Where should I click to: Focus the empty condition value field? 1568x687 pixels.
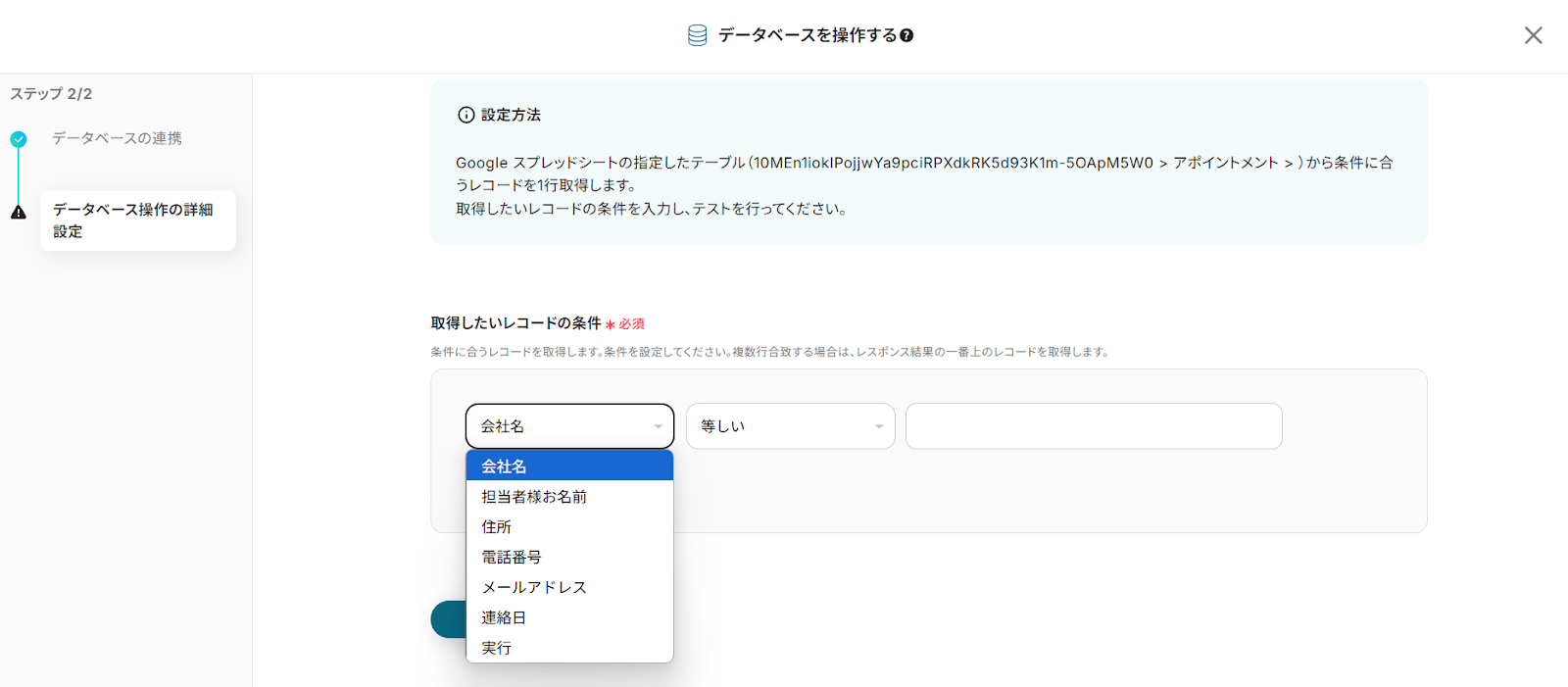click(x=1093, y=426)
